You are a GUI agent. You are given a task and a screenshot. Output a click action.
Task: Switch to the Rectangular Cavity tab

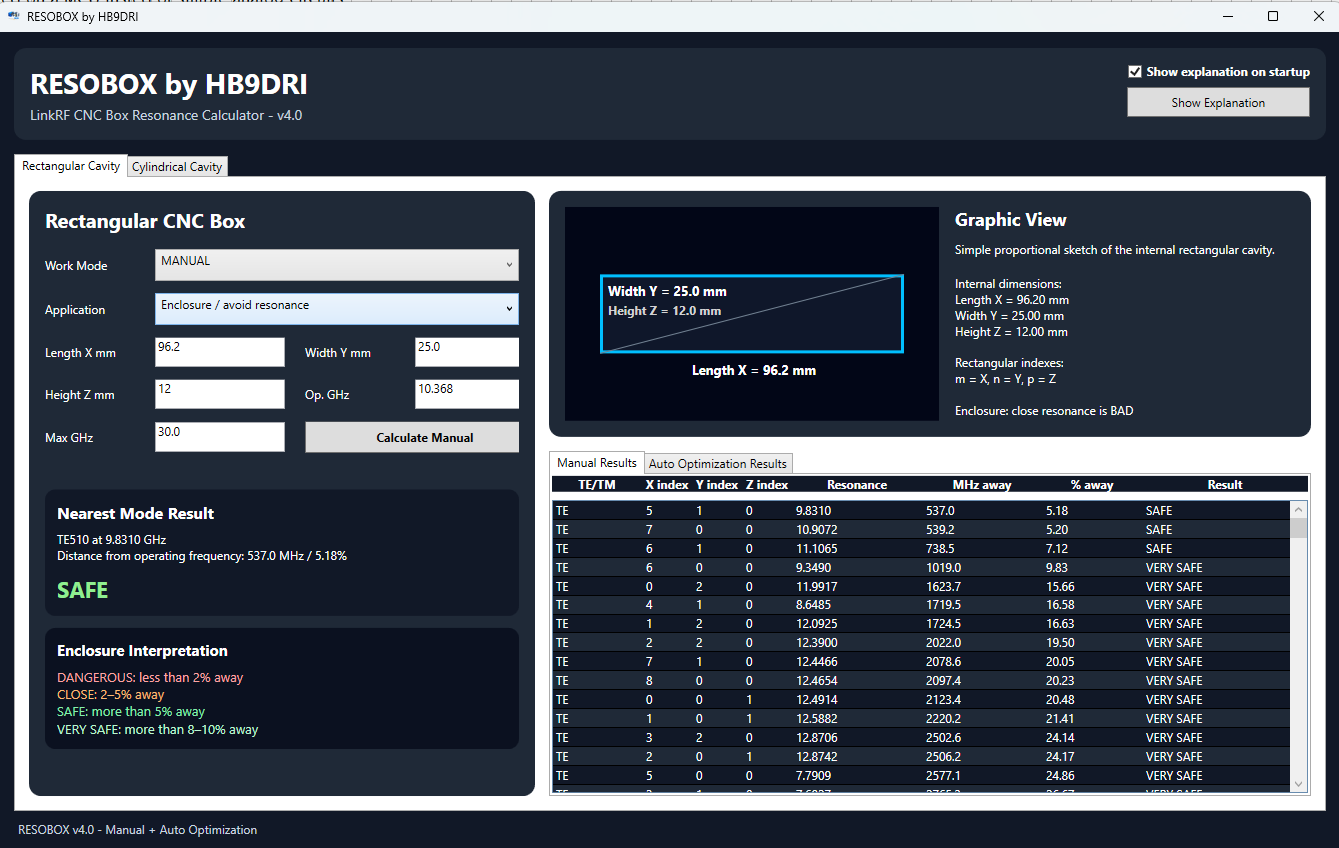pos(71,166)
